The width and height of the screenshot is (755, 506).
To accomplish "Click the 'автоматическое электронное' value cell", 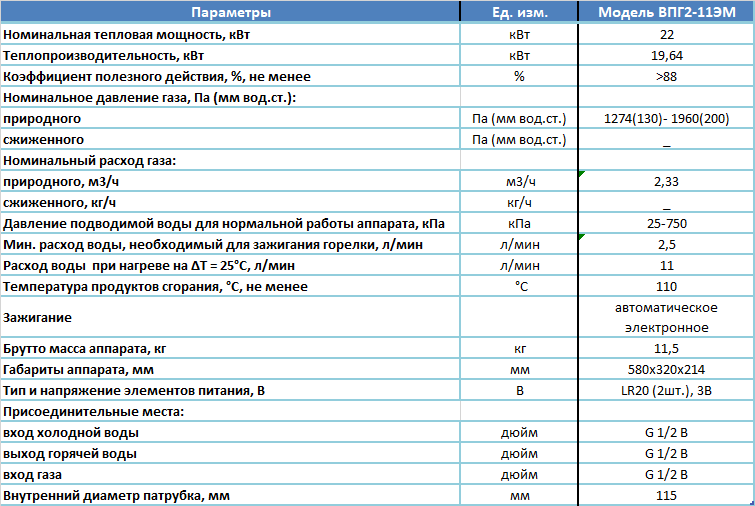I will pyautogui.click(x=666, y=318).
